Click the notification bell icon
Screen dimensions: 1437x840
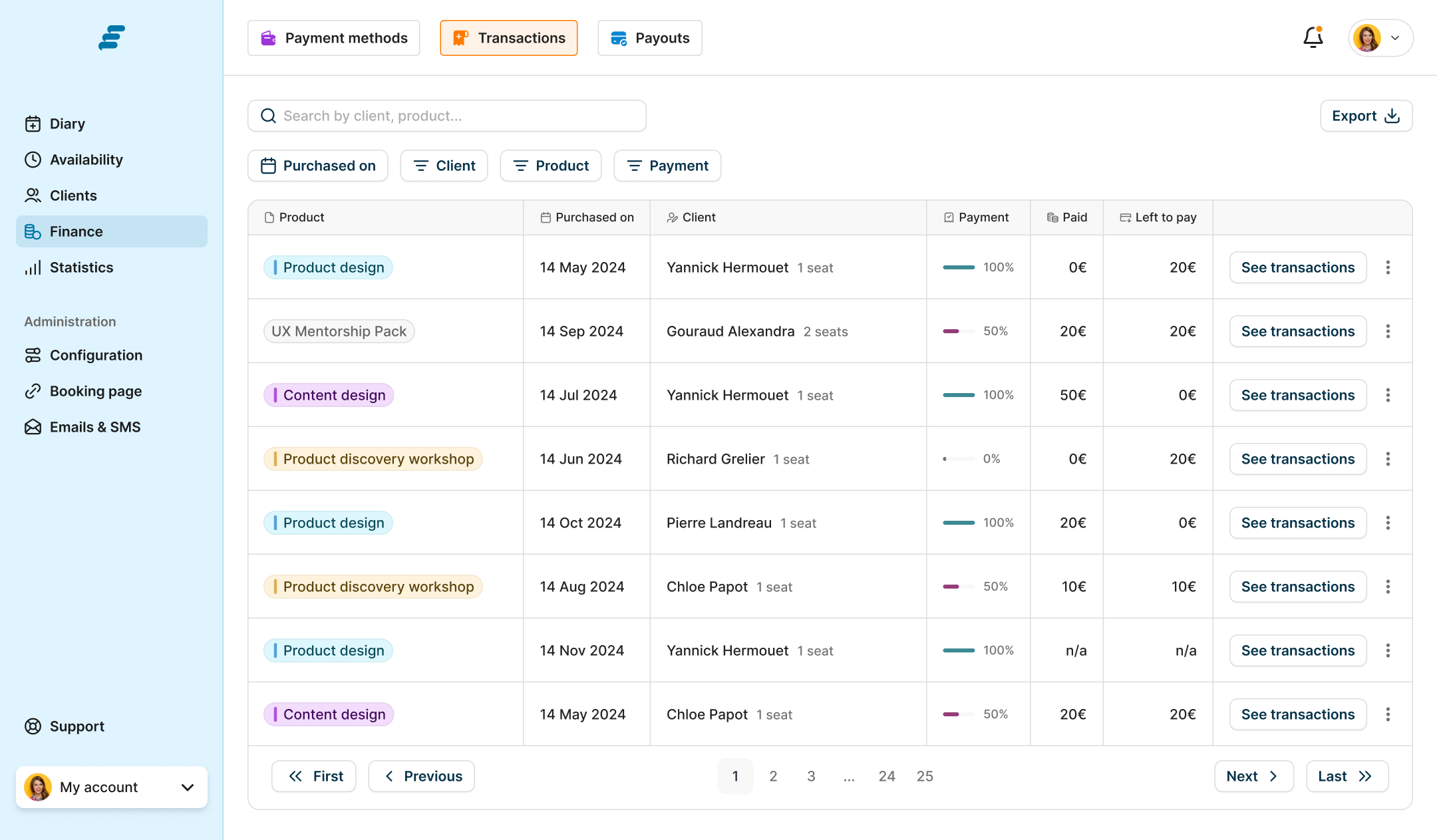[1313, 38]
